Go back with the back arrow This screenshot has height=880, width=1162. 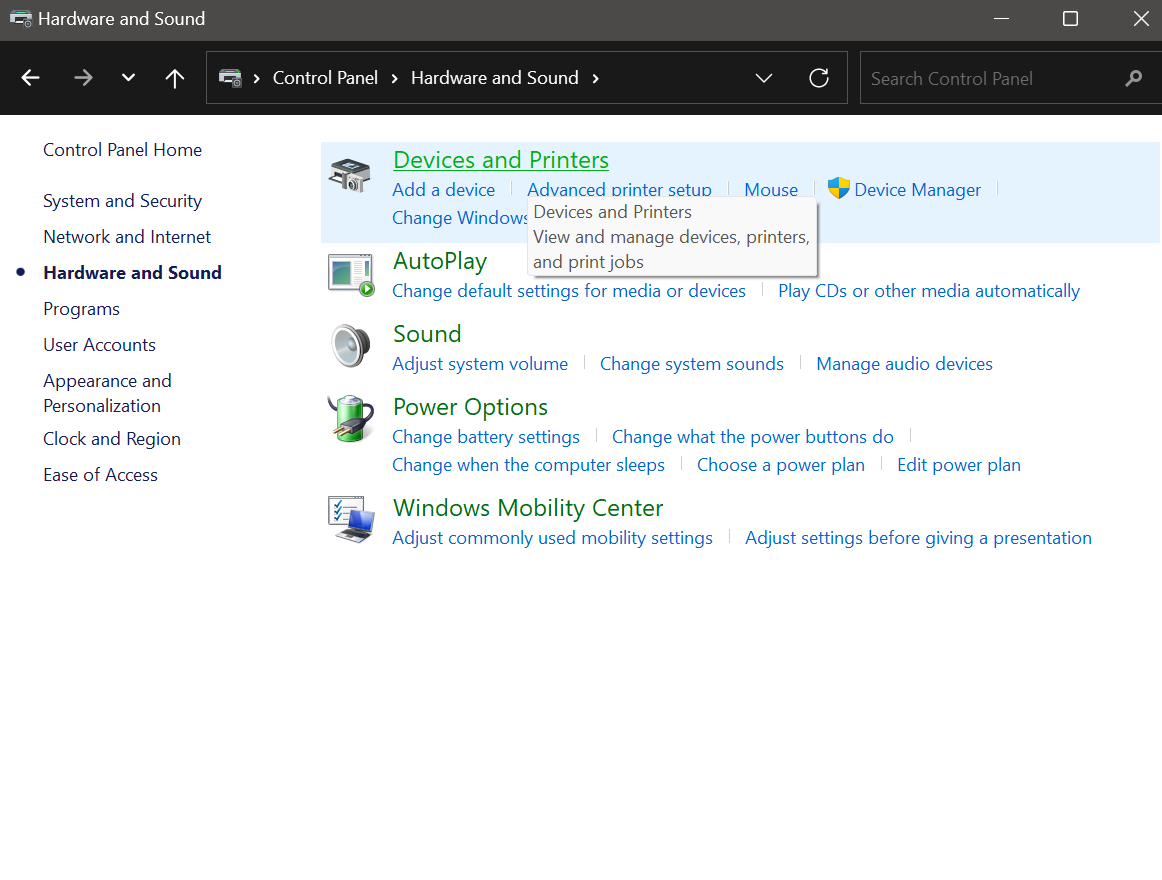[30, 78]
